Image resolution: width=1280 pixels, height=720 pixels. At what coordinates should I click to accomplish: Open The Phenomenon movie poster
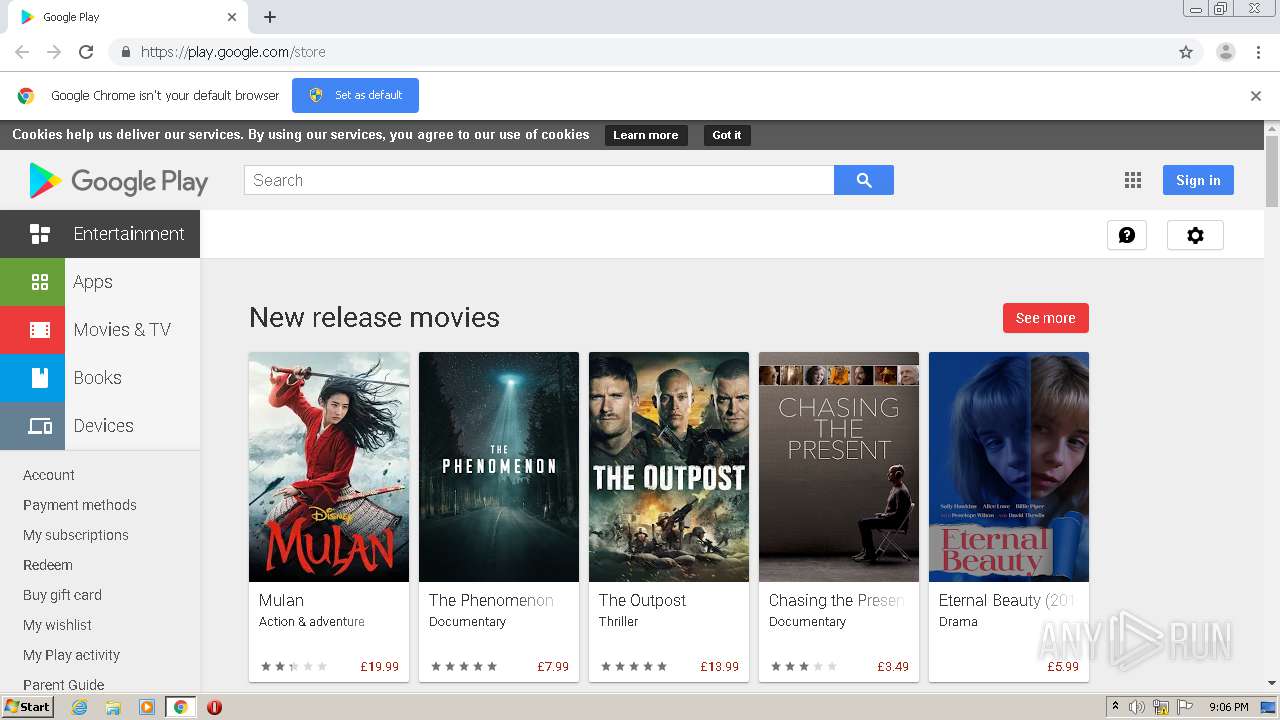point(499,467)
